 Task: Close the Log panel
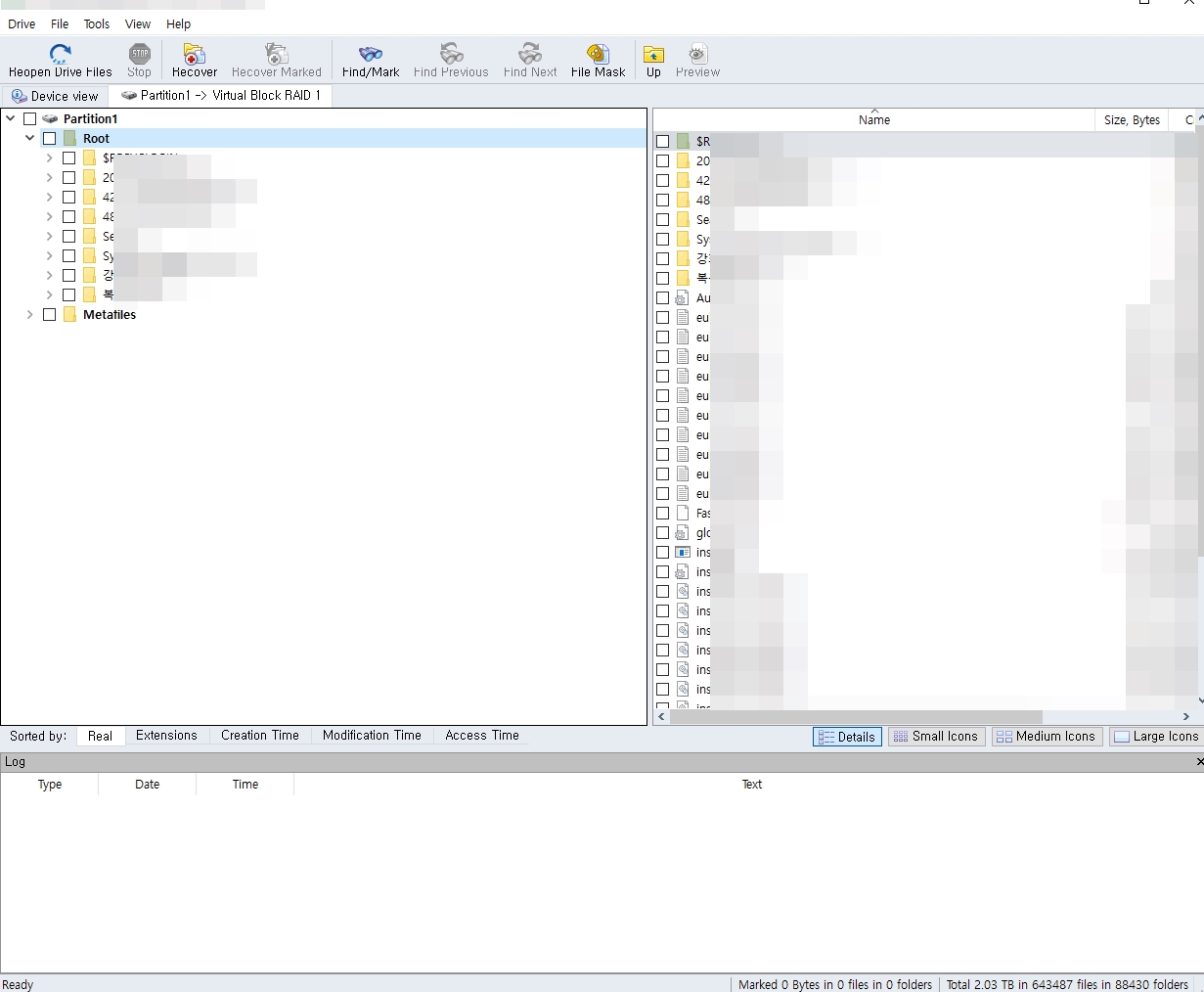[1199, 761]
